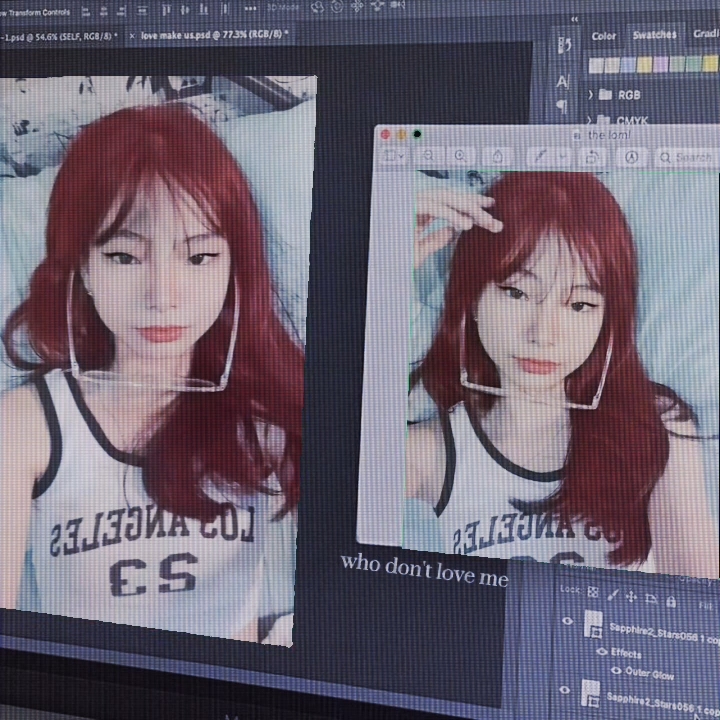Click the Lock label in Layers panel
The height and width of the screenshot is (720, 720).
point(570,589)
